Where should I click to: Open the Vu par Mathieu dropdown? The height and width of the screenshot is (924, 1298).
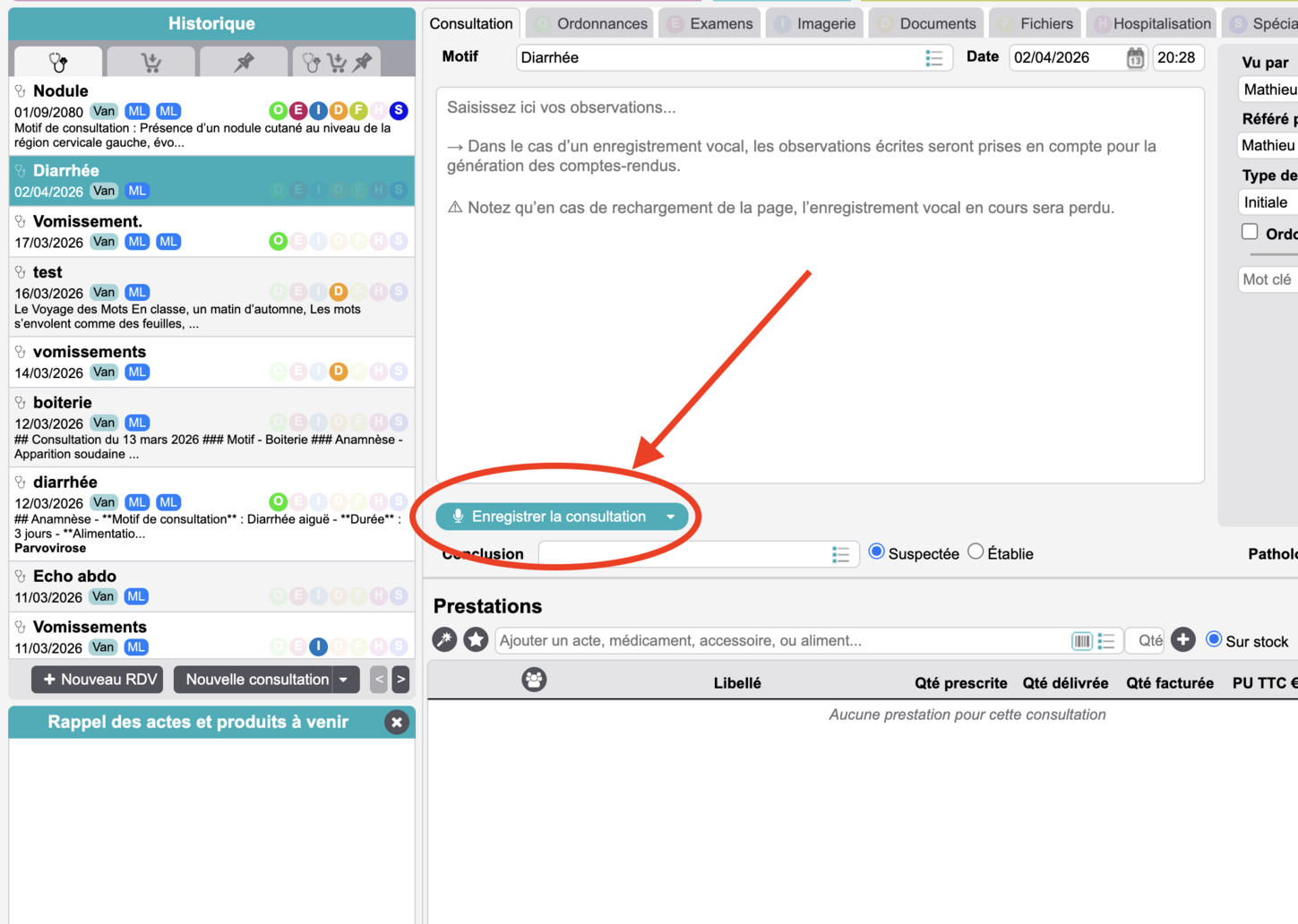[x=1268, y=90]
